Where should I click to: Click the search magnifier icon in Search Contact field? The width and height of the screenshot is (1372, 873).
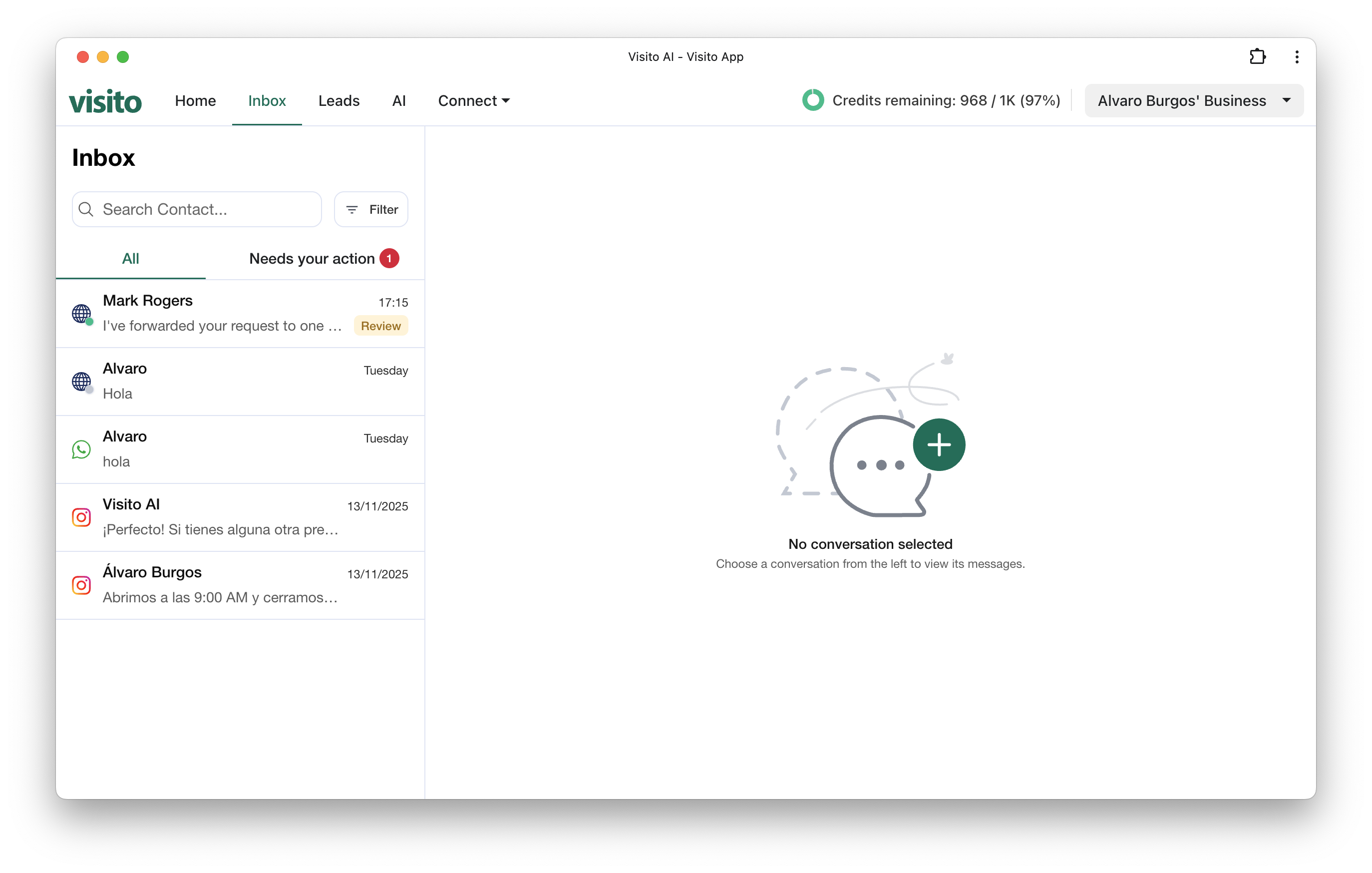pos(86,209)
